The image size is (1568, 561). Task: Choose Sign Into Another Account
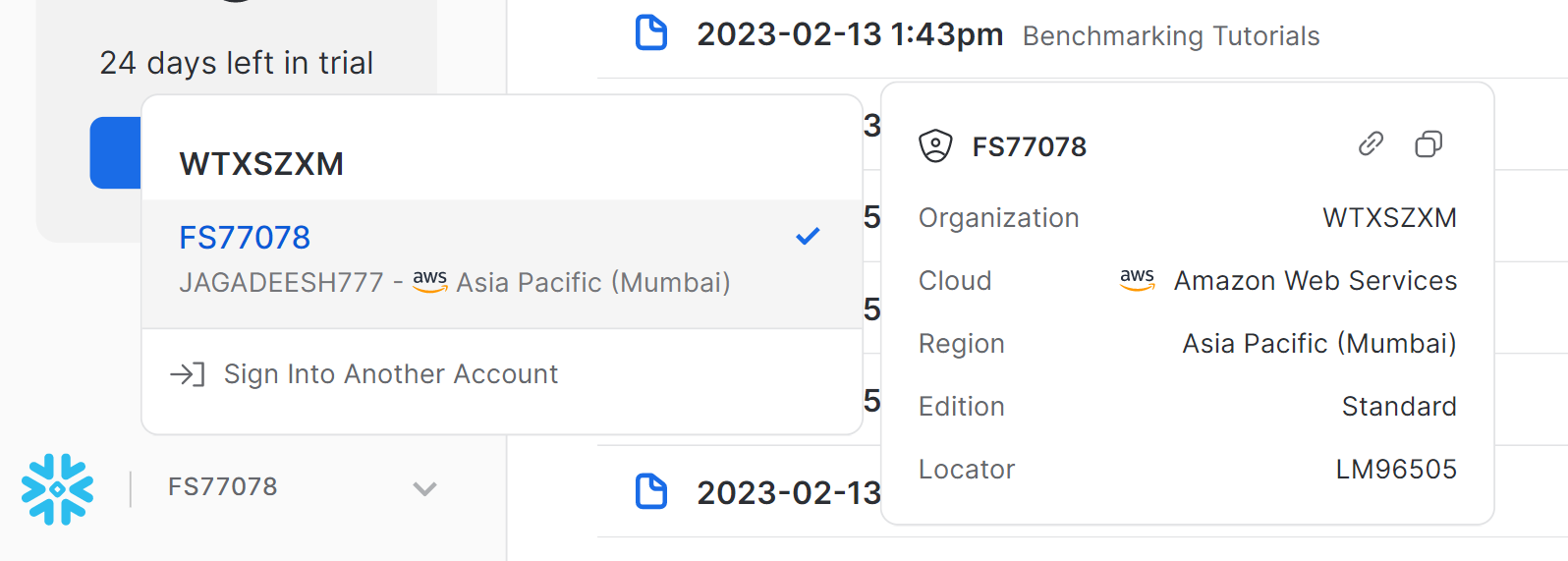click(x=390, y=374)
